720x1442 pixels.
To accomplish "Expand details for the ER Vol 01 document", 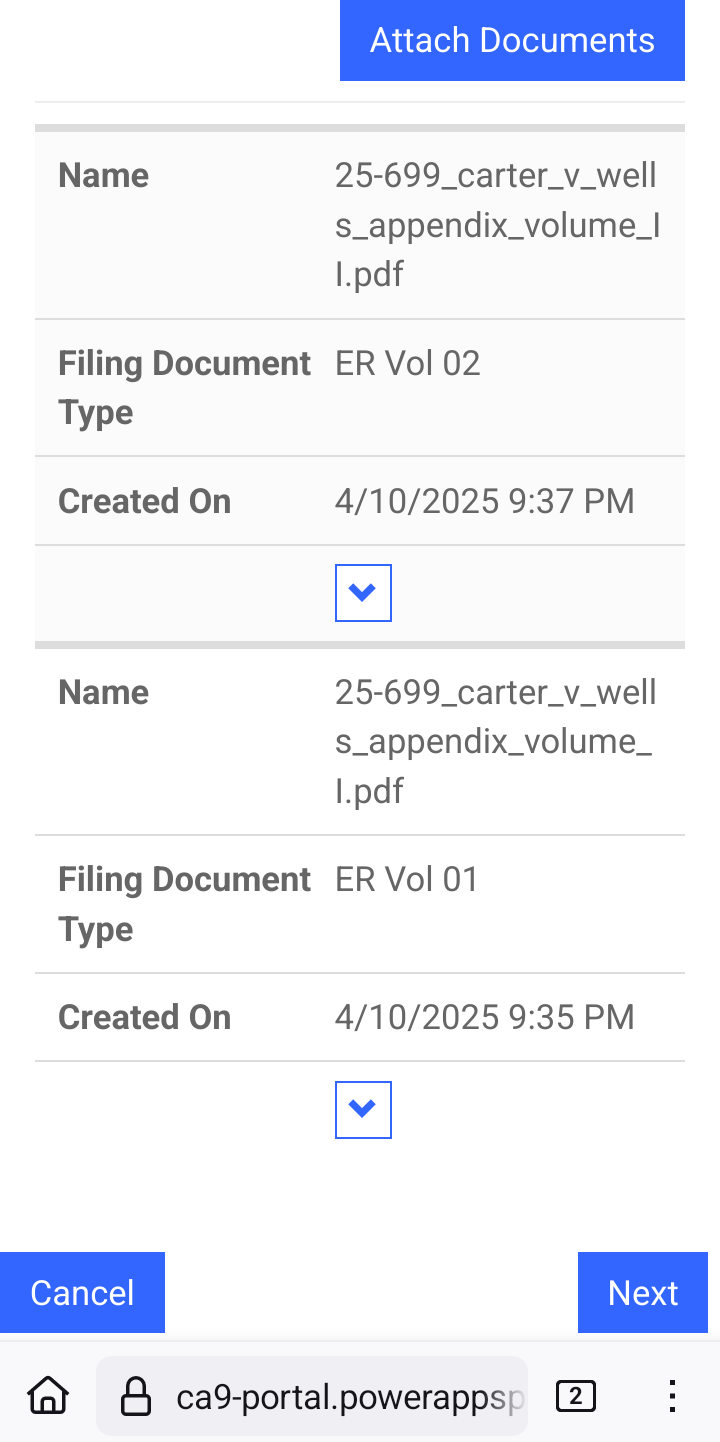I will [363, 1110].
